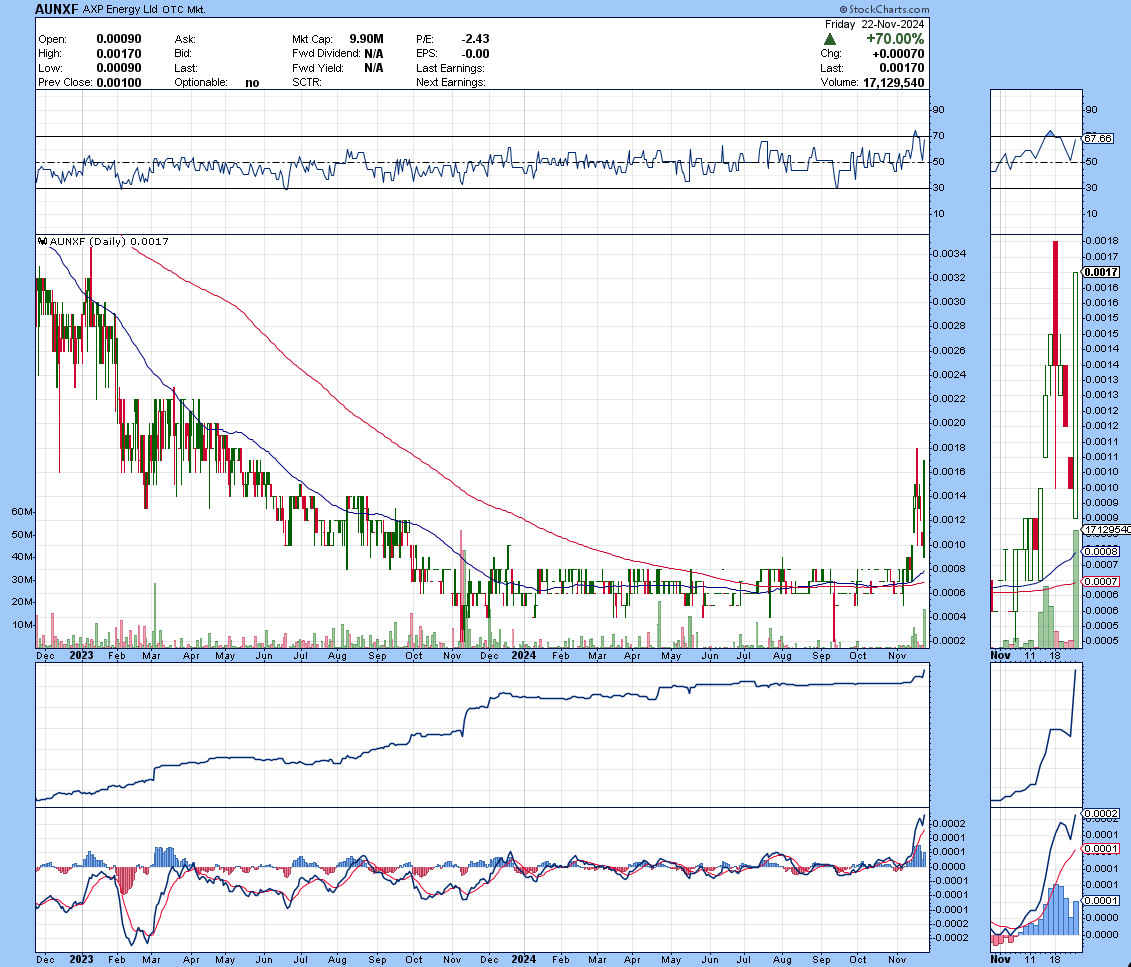Click the Fwd Dividend: label
The image size is (1131, 967).
(326, 53)
